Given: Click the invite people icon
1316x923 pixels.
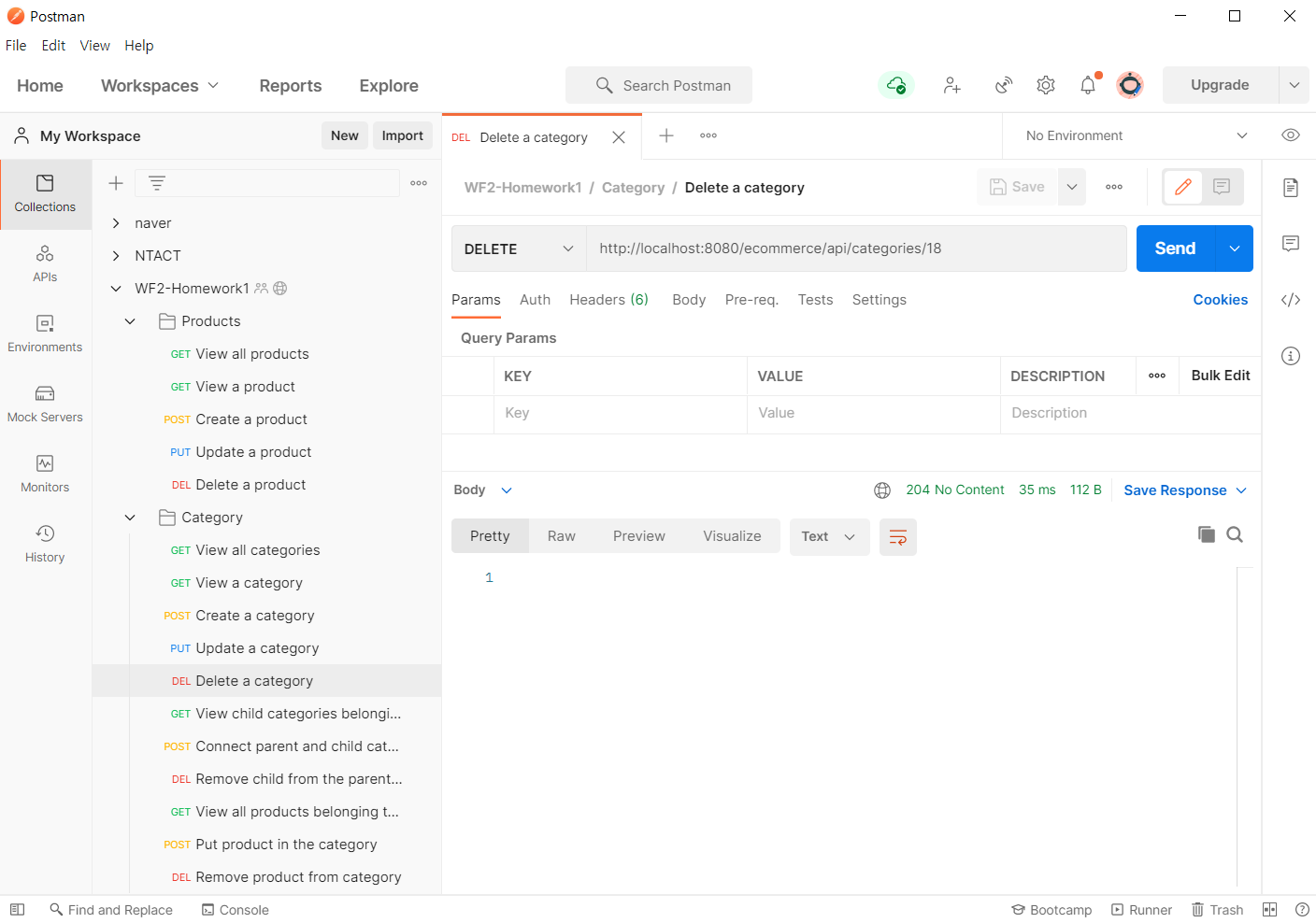Looking at the screenshot, I should click(951, 85).
